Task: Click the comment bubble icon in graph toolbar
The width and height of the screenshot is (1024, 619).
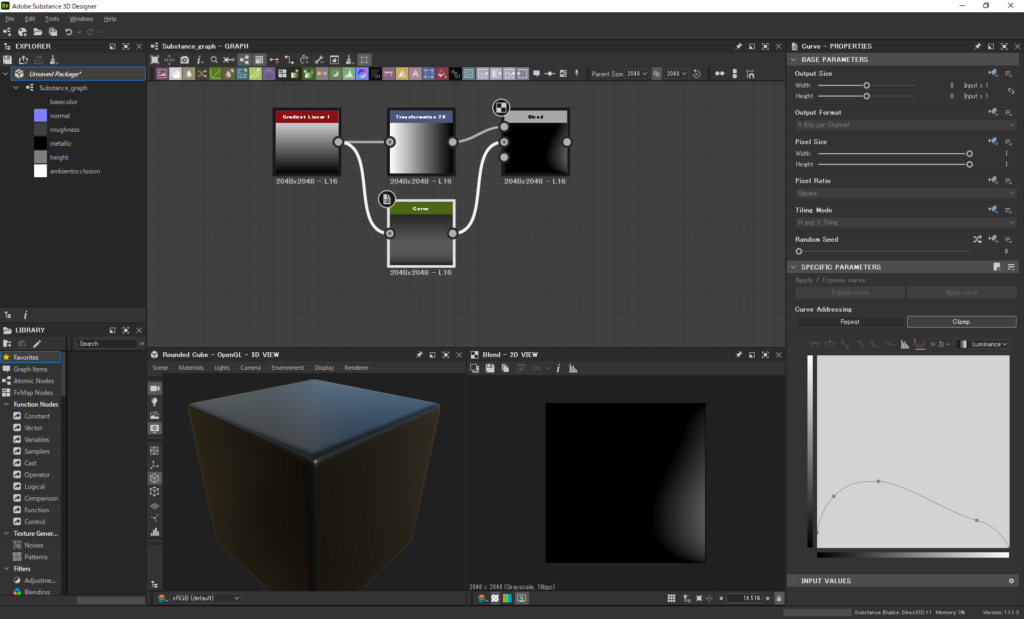Action: [536, 74]
